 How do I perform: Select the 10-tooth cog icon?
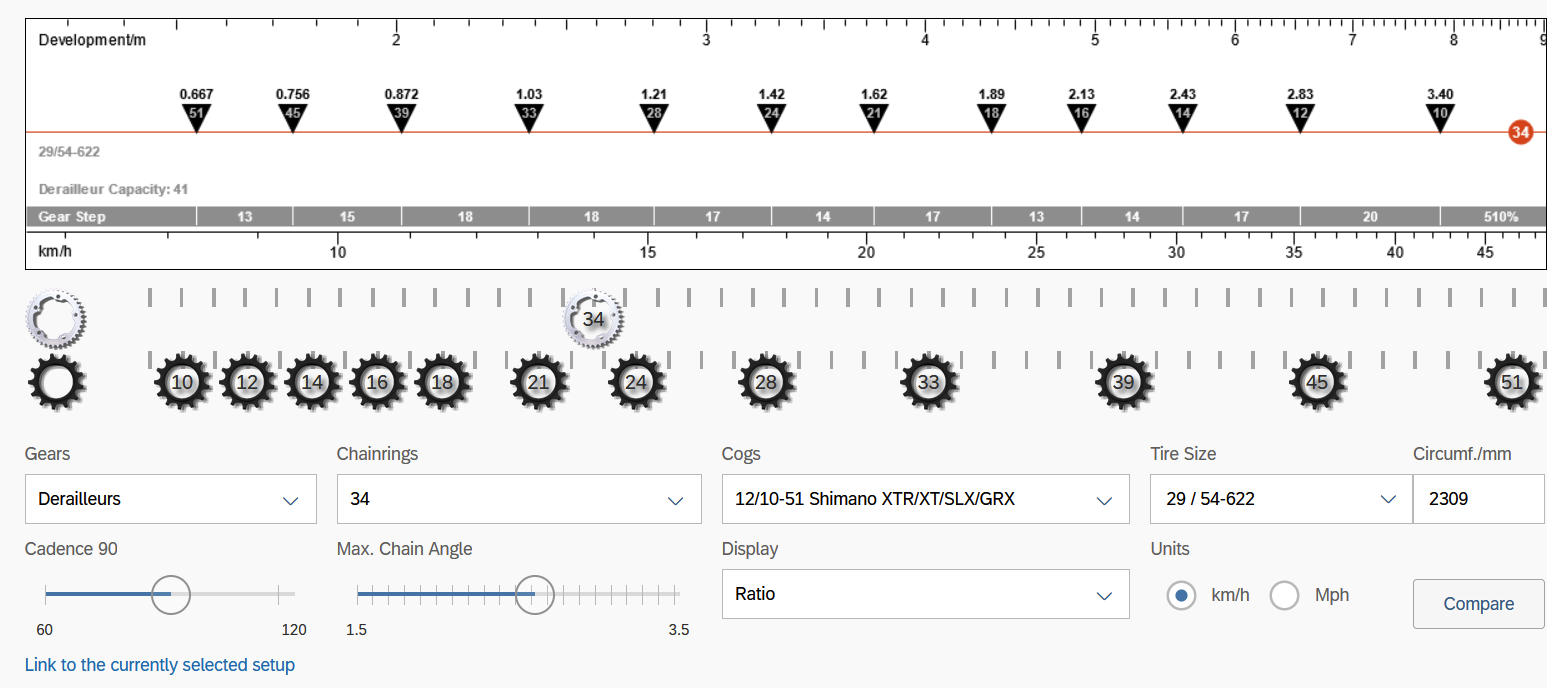(182, 382)
